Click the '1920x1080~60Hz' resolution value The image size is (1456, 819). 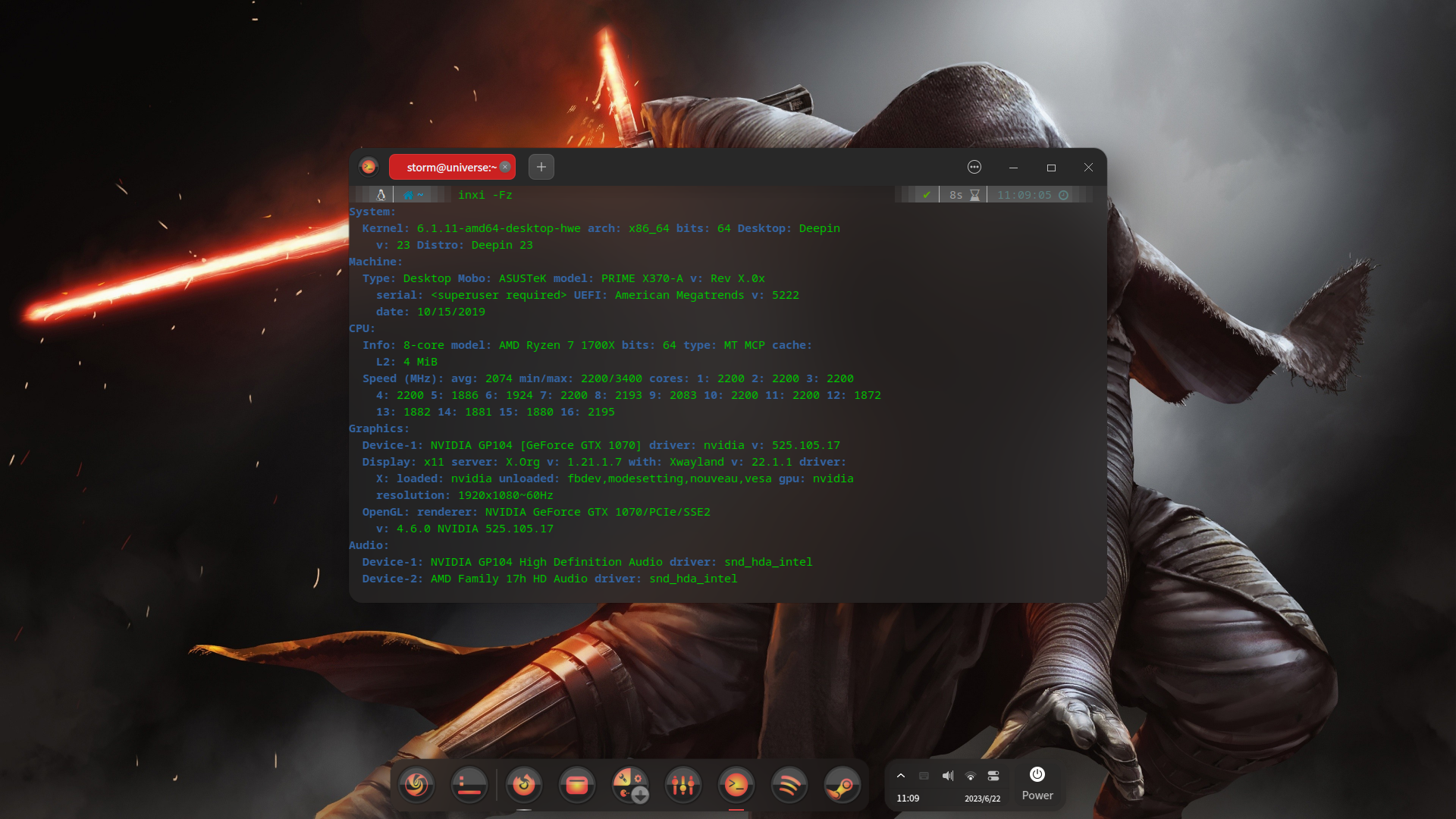pos(505,495)
